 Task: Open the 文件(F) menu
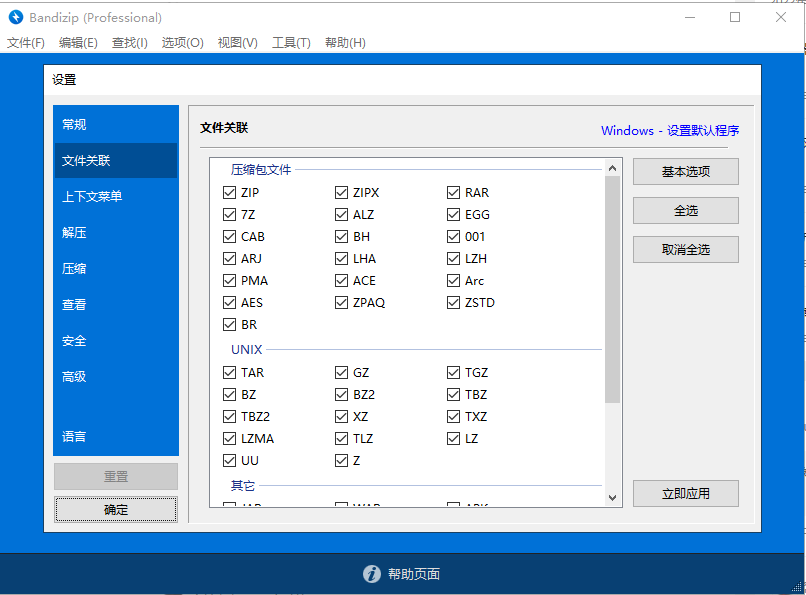point(26,43)
